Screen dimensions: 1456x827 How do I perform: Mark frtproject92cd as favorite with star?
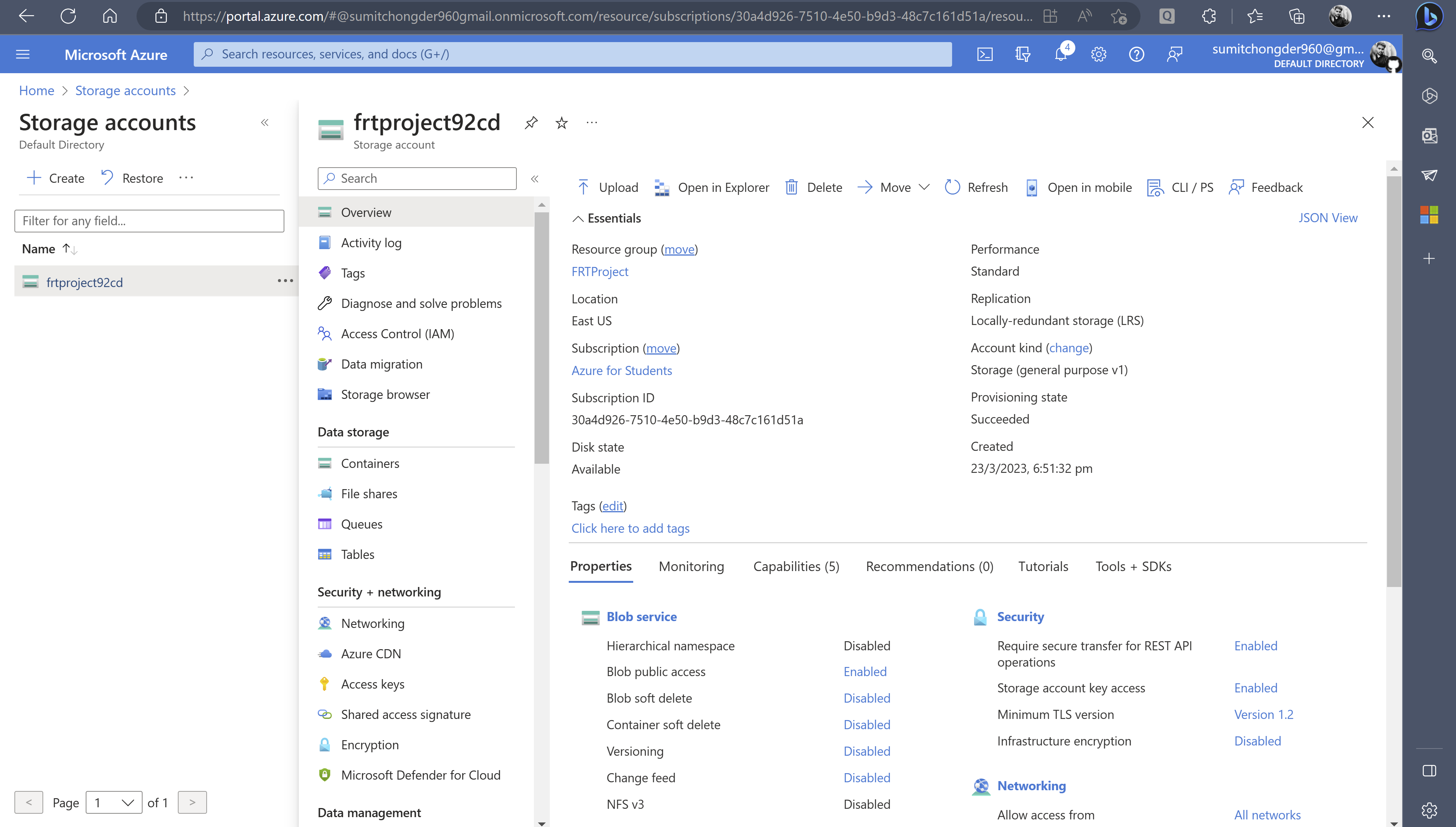click(x=562, y=123)
